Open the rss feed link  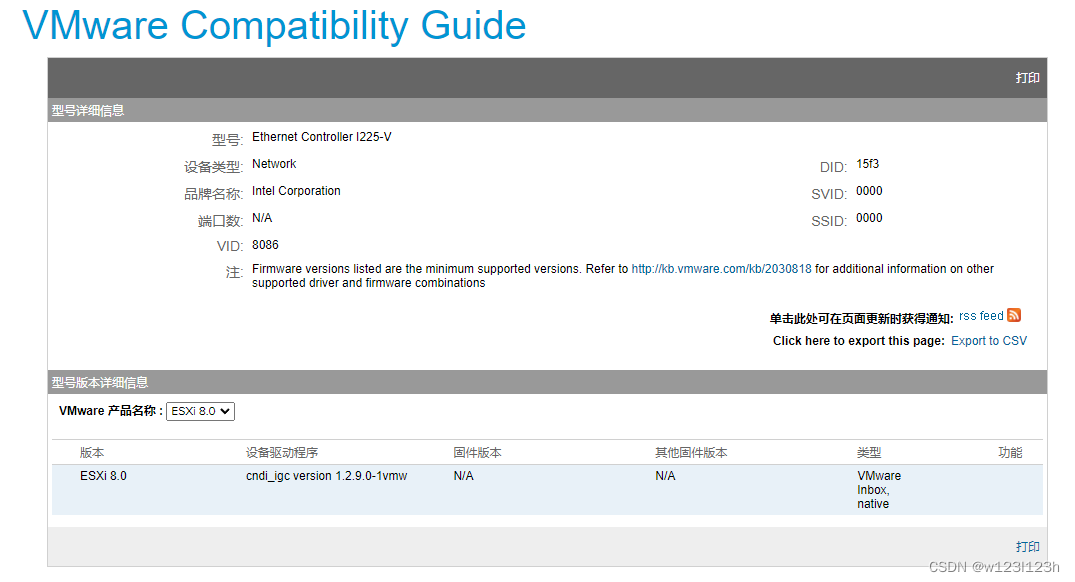[x=981, y=316]
